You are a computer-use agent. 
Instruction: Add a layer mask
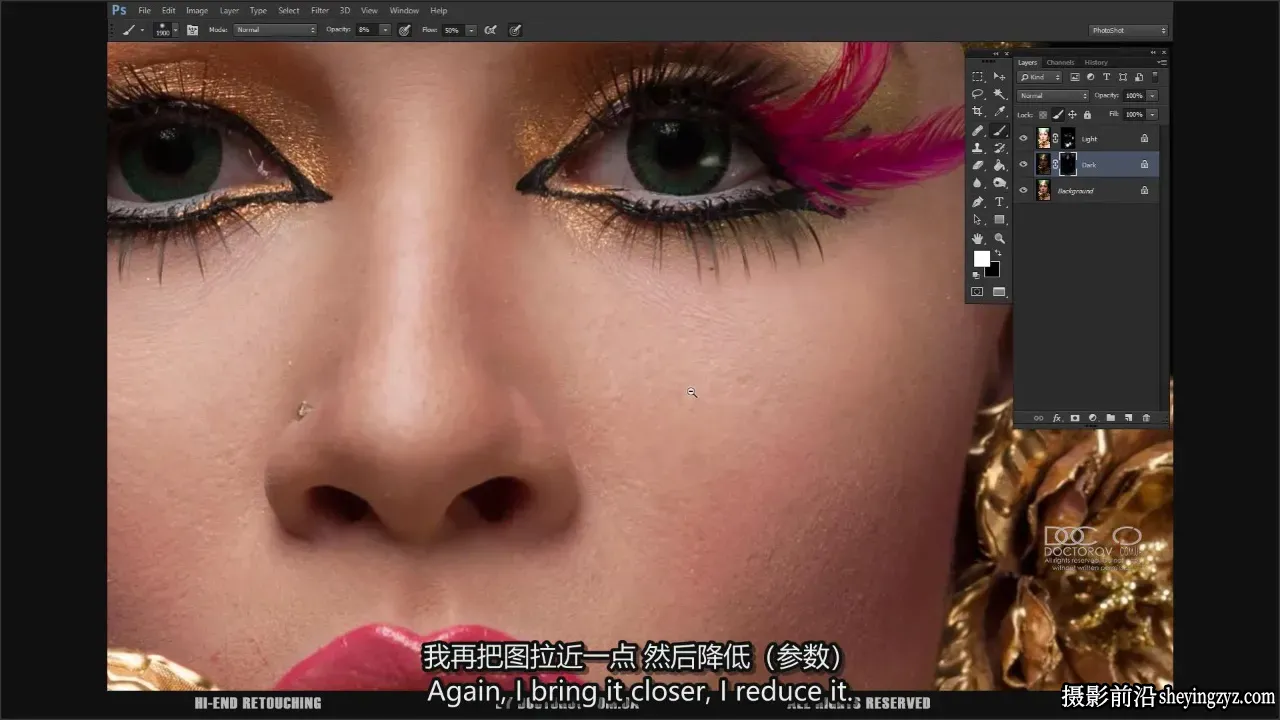click(x=1075, y=418)
